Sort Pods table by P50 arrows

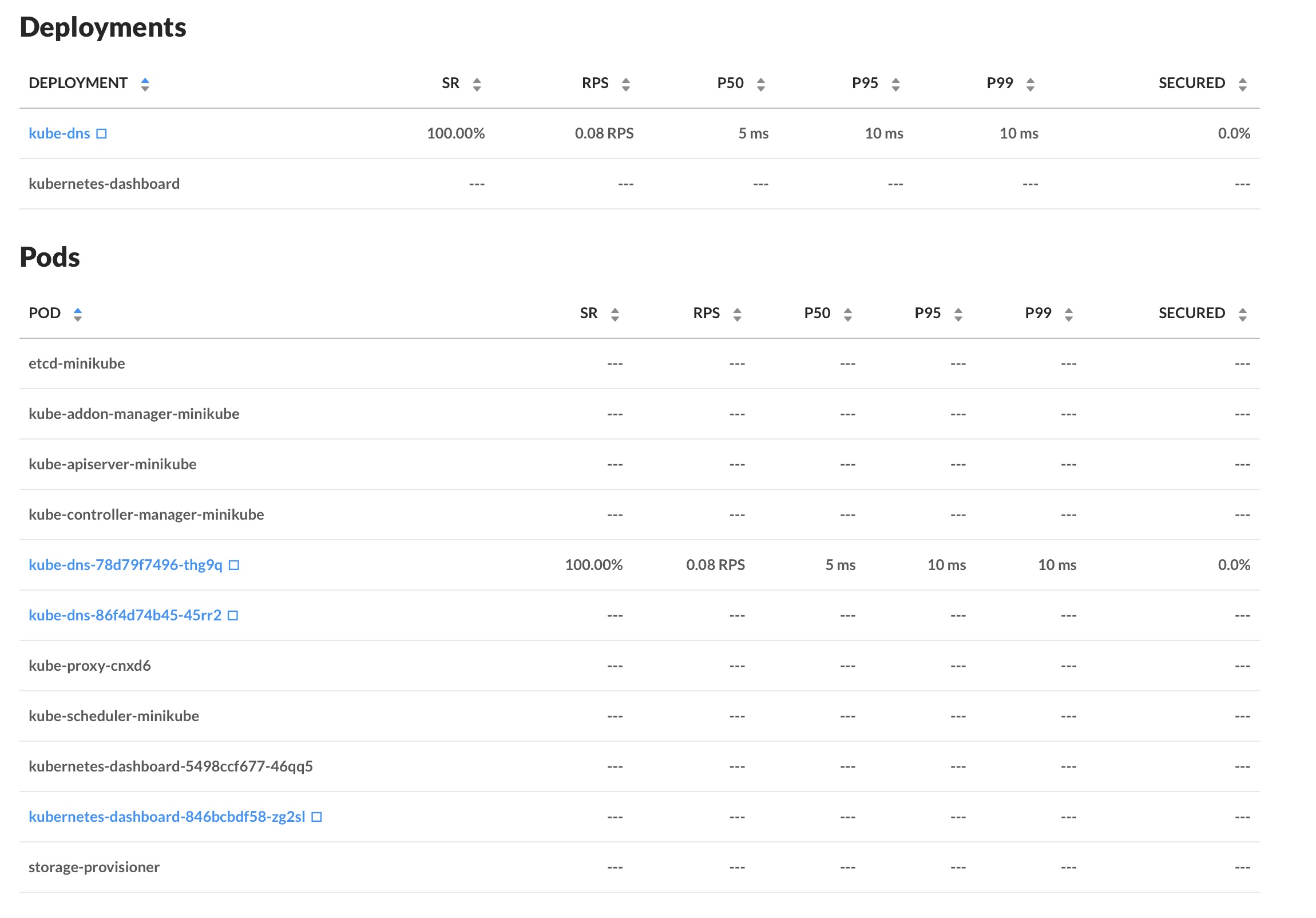(848, 314)
